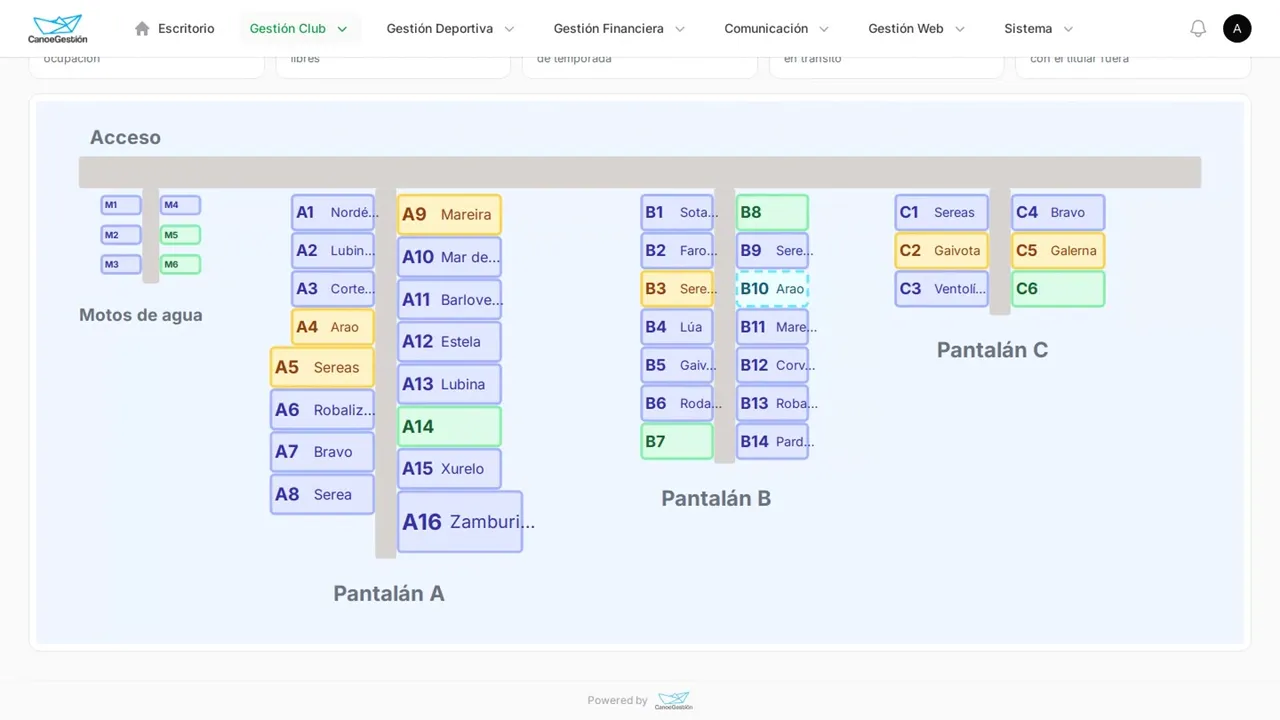This screenshot has height=720, width=1280.
Task: Open berth C1 Sereas
Action: point(941,212)
